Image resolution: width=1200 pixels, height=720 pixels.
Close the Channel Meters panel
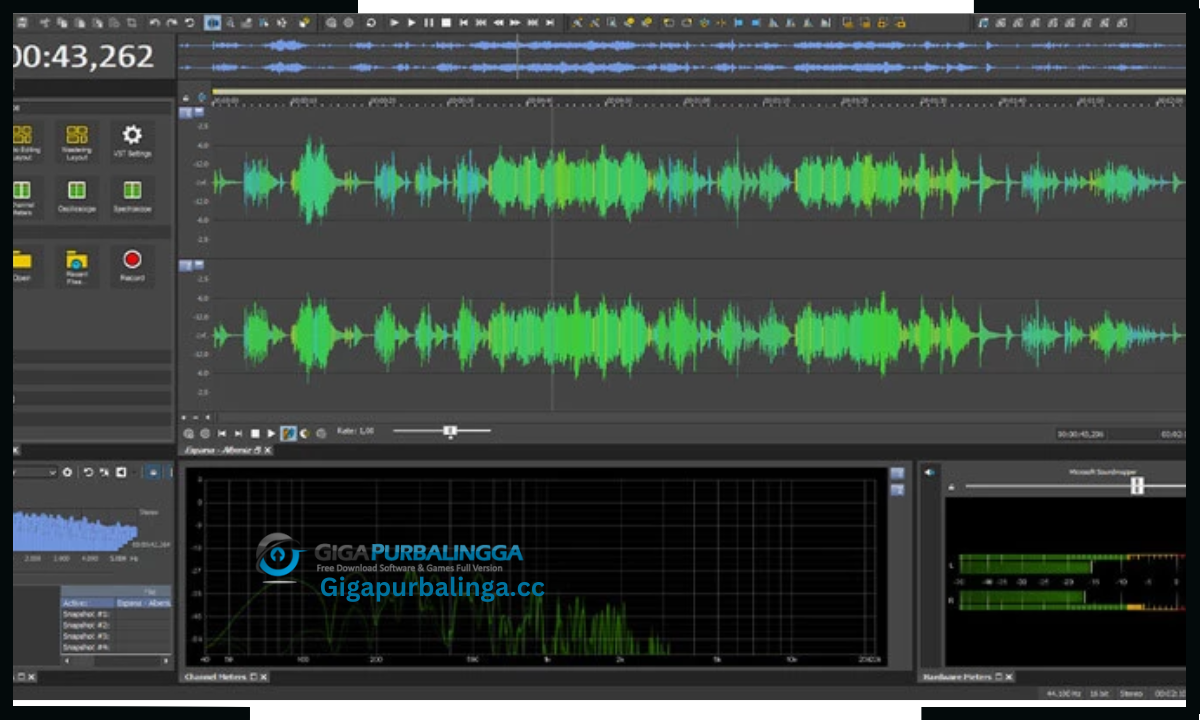[264, 677]
